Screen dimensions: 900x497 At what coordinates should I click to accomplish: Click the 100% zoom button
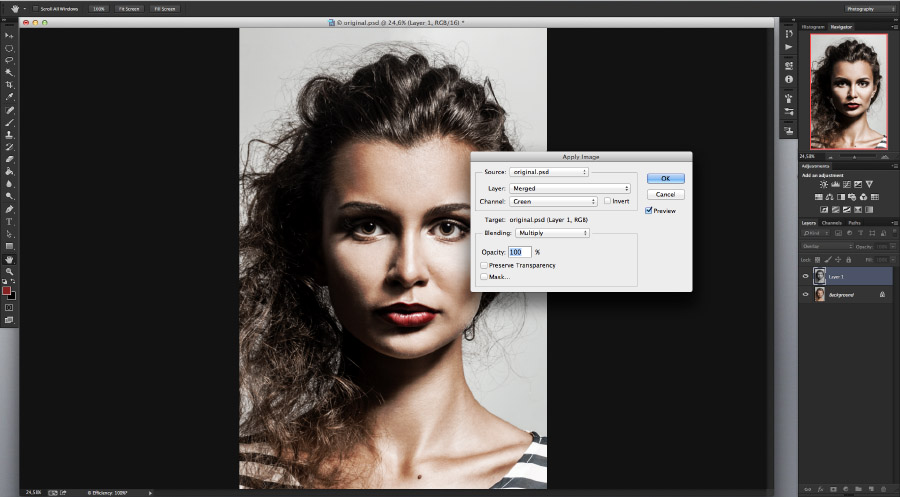click(x=99, y=9)
